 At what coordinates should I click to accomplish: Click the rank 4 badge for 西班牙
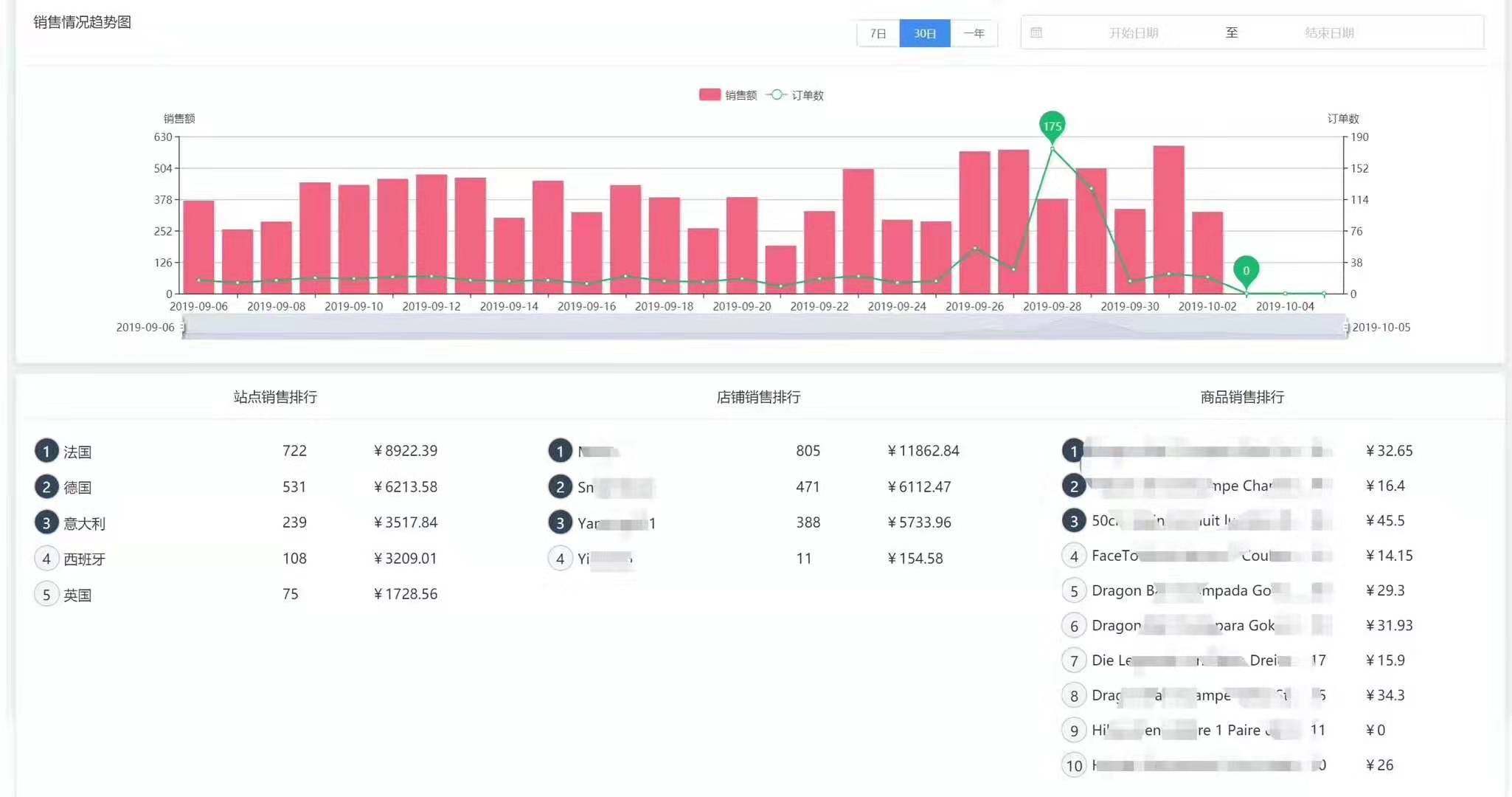pyautogui.click(x=46, y=559)
